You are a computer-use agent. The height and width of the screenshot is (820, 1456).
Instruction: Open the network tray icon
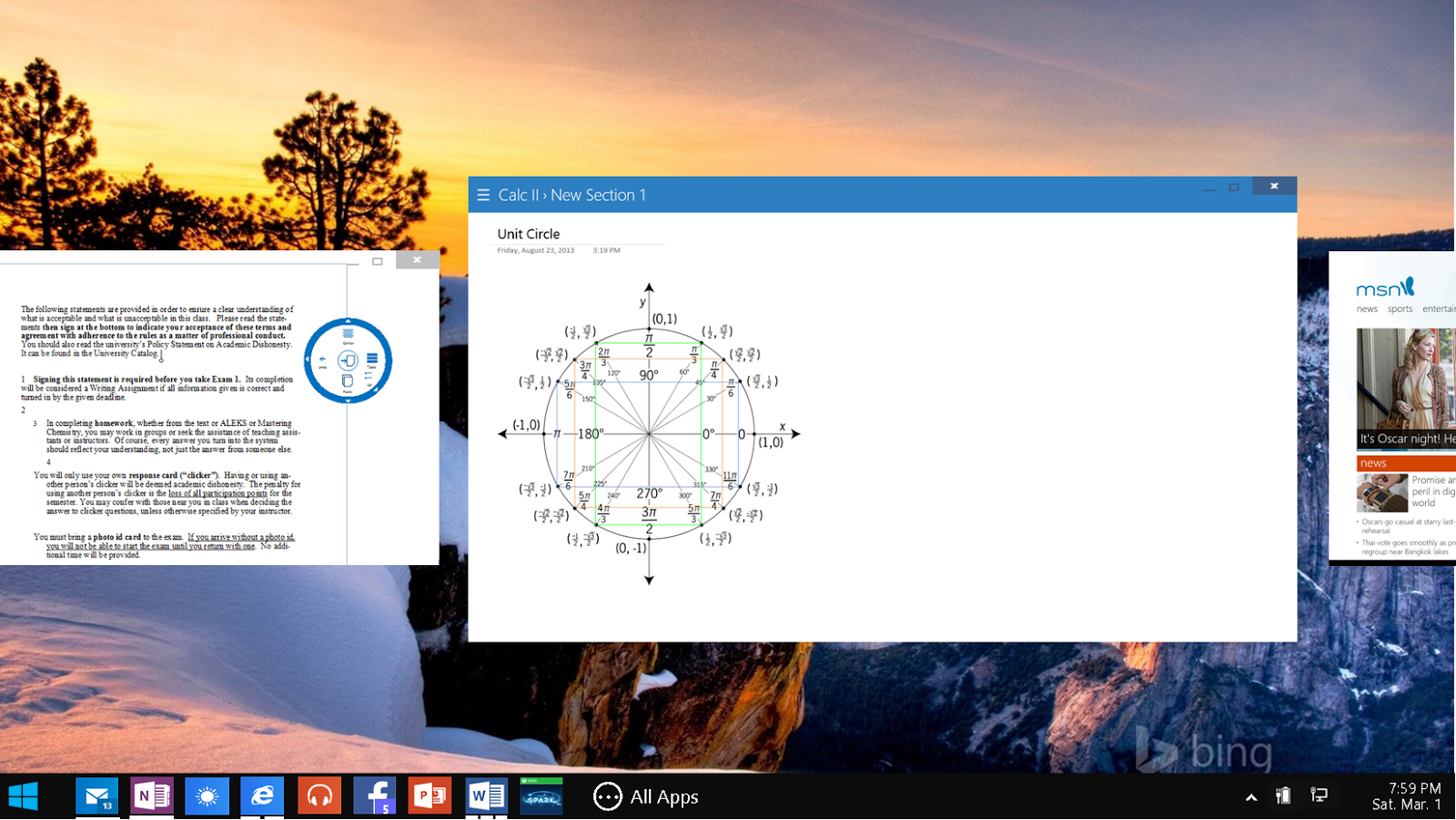tap(1319, 795)
